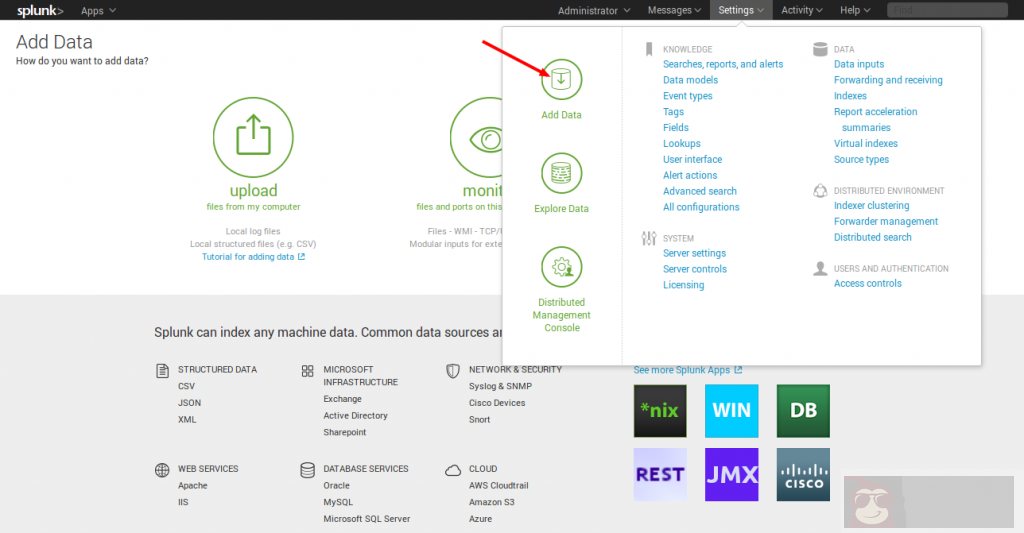Image resolution: width=1024 pixels, height=533 pixels.
Task: Open the Activity dropdown
Action: [x=801, y=10]
